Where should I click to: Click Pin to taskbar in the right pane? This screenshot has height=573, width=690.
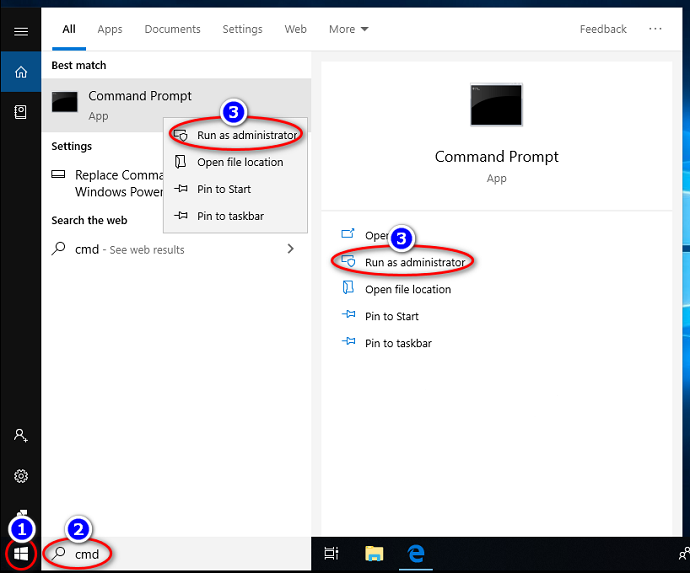click(398, 343)
